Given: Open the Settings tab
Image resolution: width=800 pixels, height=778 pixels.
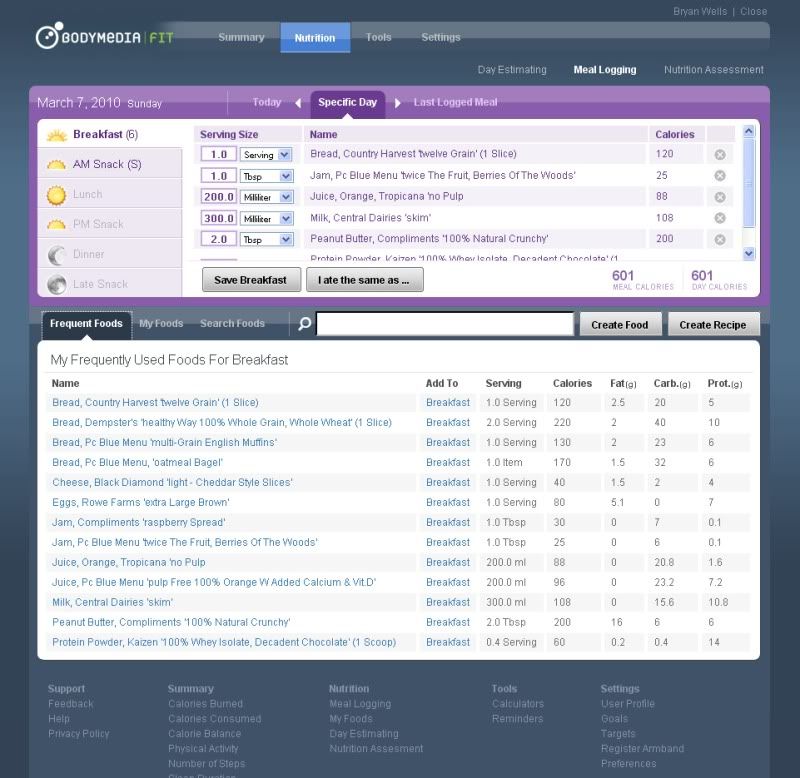Looking at the screenshot, I should pos(441,37).
